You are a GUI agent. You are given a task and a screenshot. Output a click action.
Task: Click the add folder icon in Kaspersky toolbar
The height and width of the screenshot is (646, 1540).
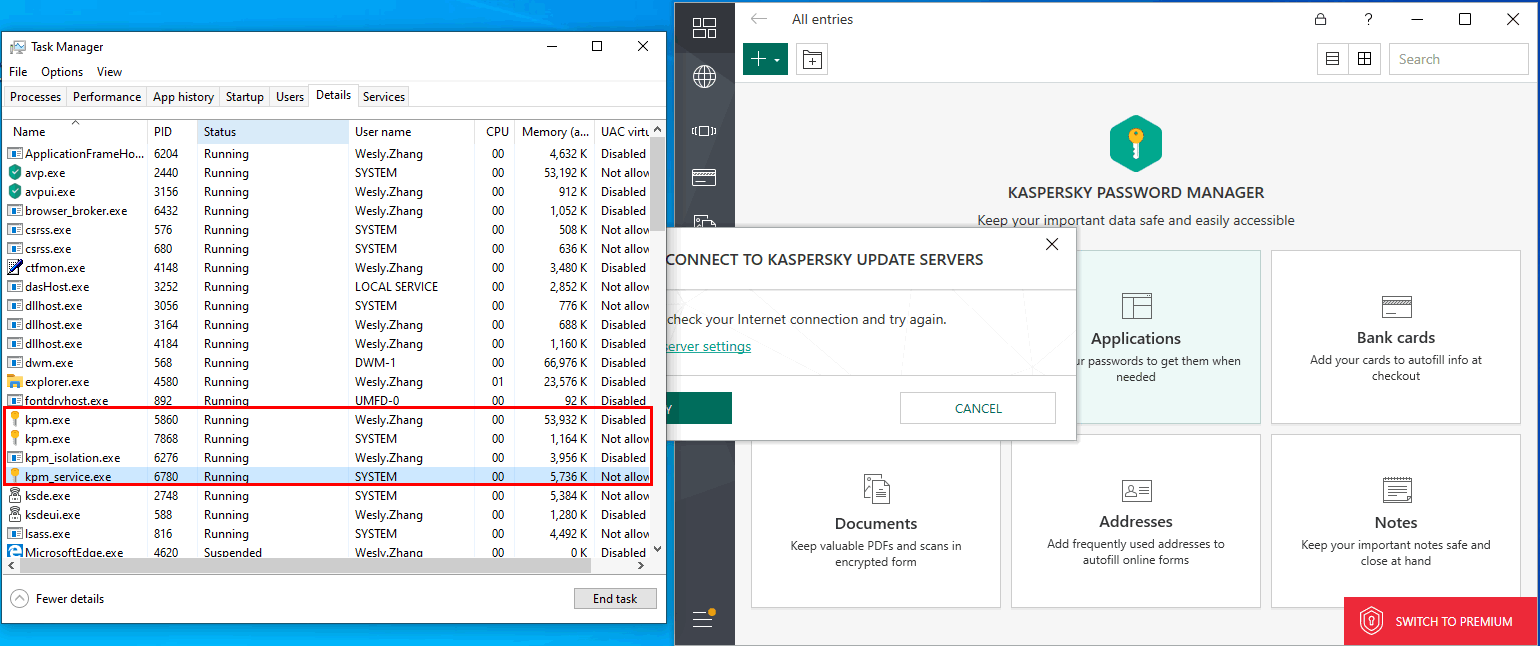[x=812, y=60]
